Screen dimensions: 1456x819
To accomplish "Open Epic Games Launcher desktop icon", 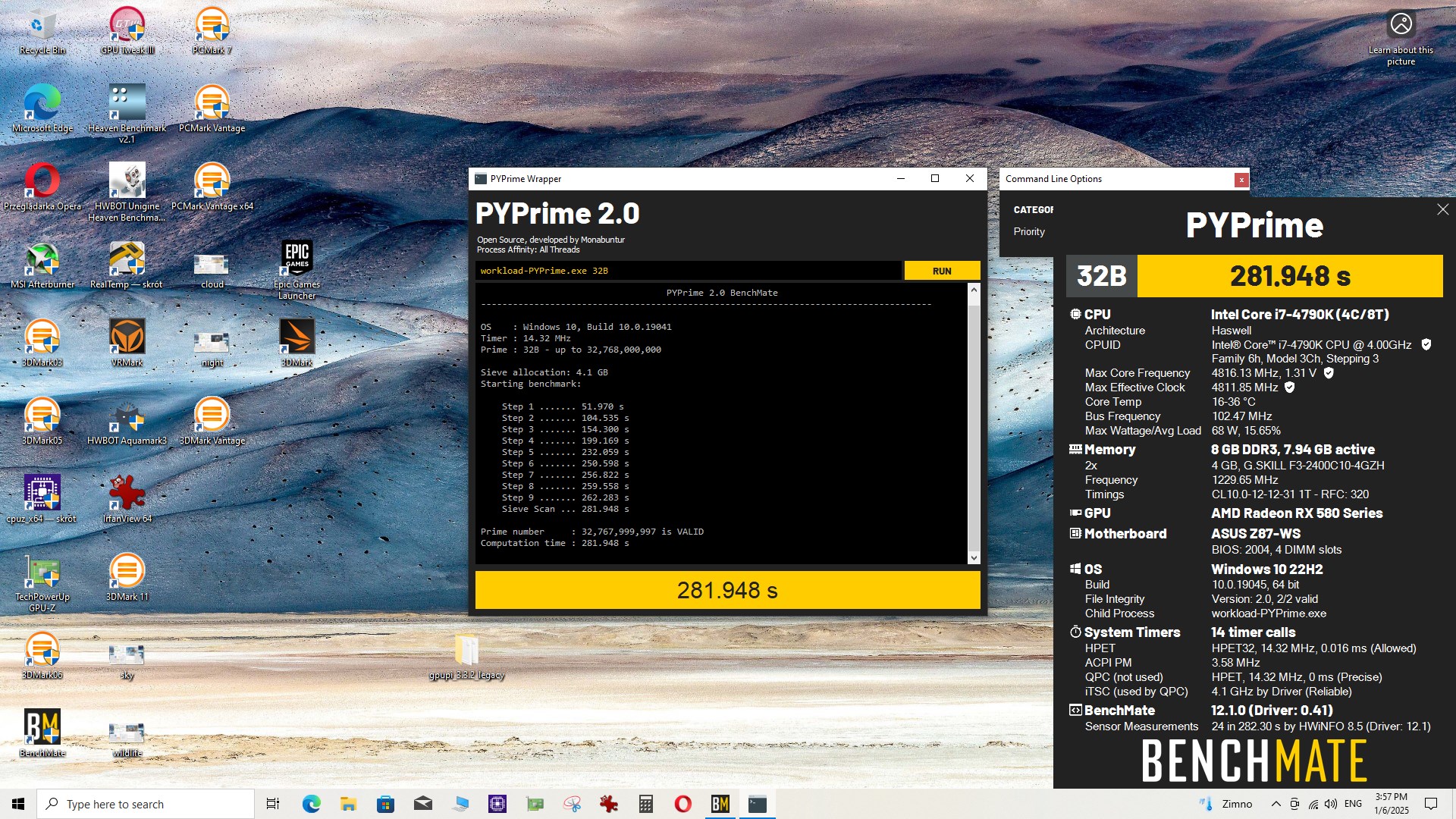I will [297, 271].
